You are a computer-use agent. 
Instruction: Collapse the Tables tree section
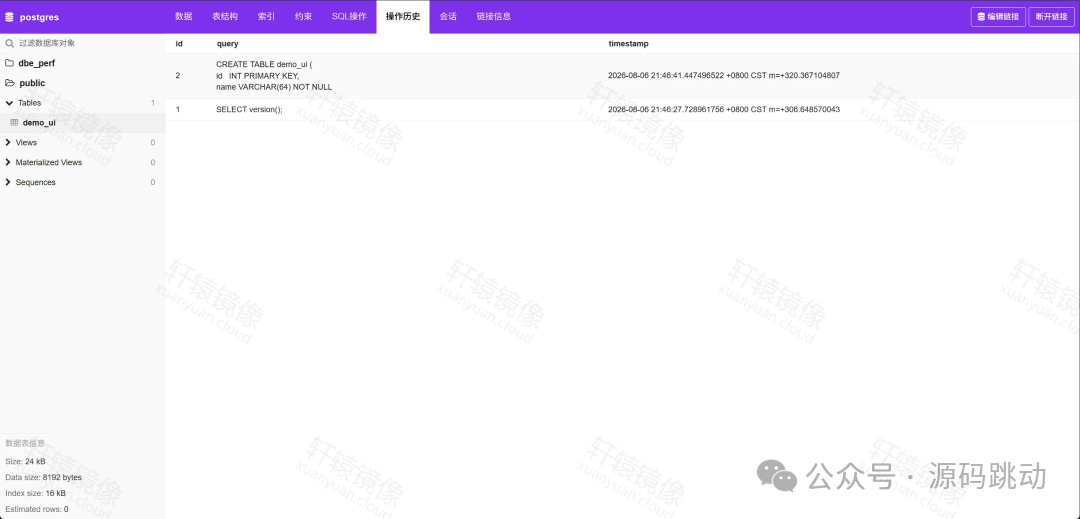[x=9, y=103]
